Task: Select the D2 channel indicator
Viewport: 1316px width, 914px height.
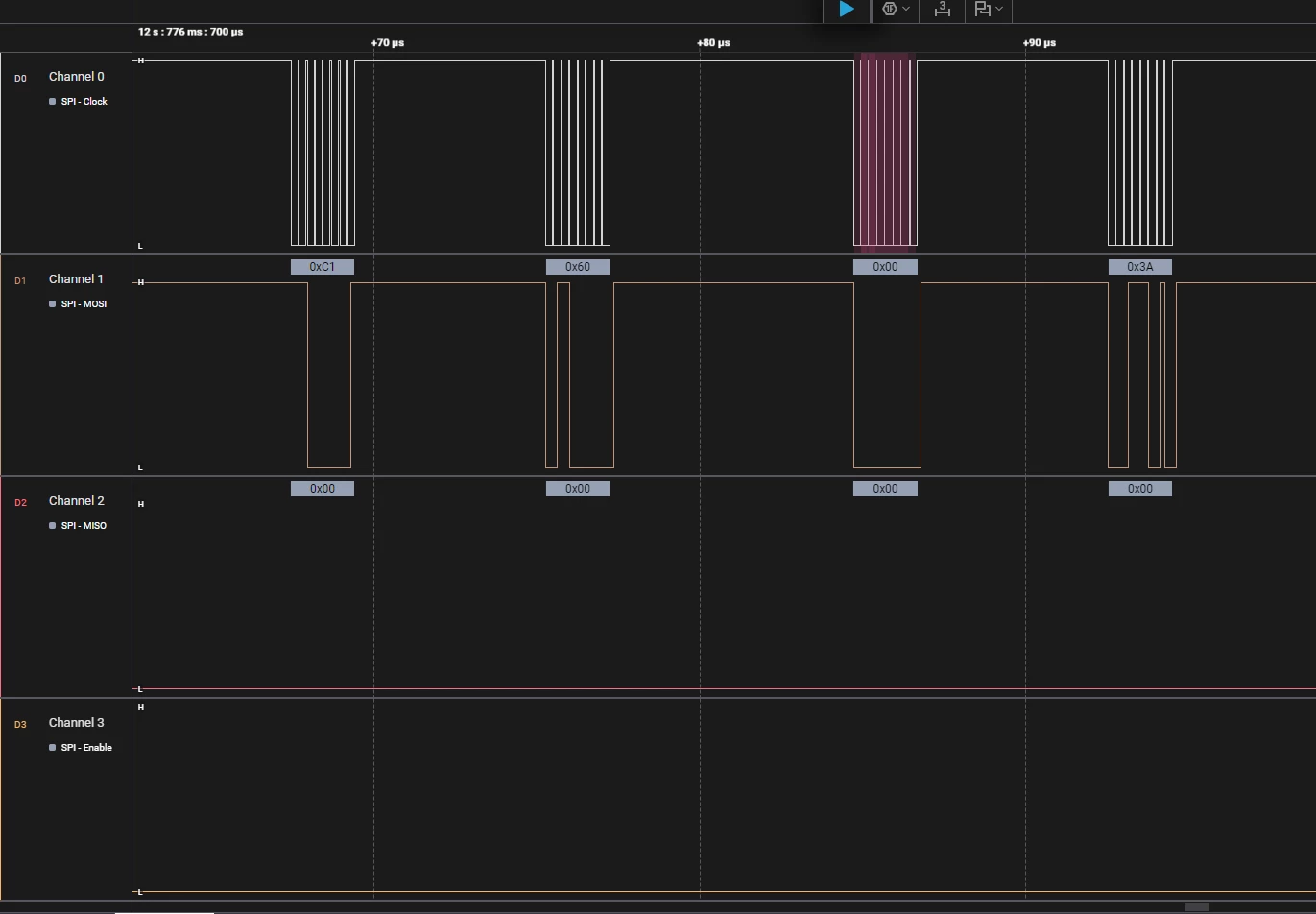Action: tap(20, 502)
